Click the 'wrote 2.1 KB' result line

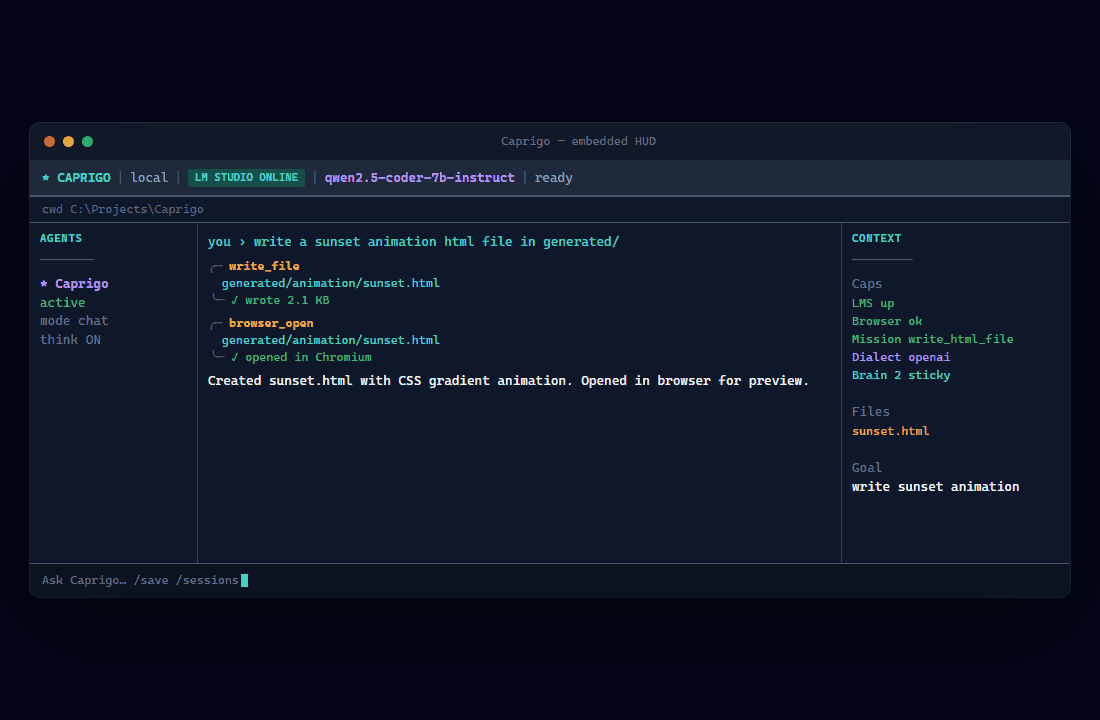280,300
